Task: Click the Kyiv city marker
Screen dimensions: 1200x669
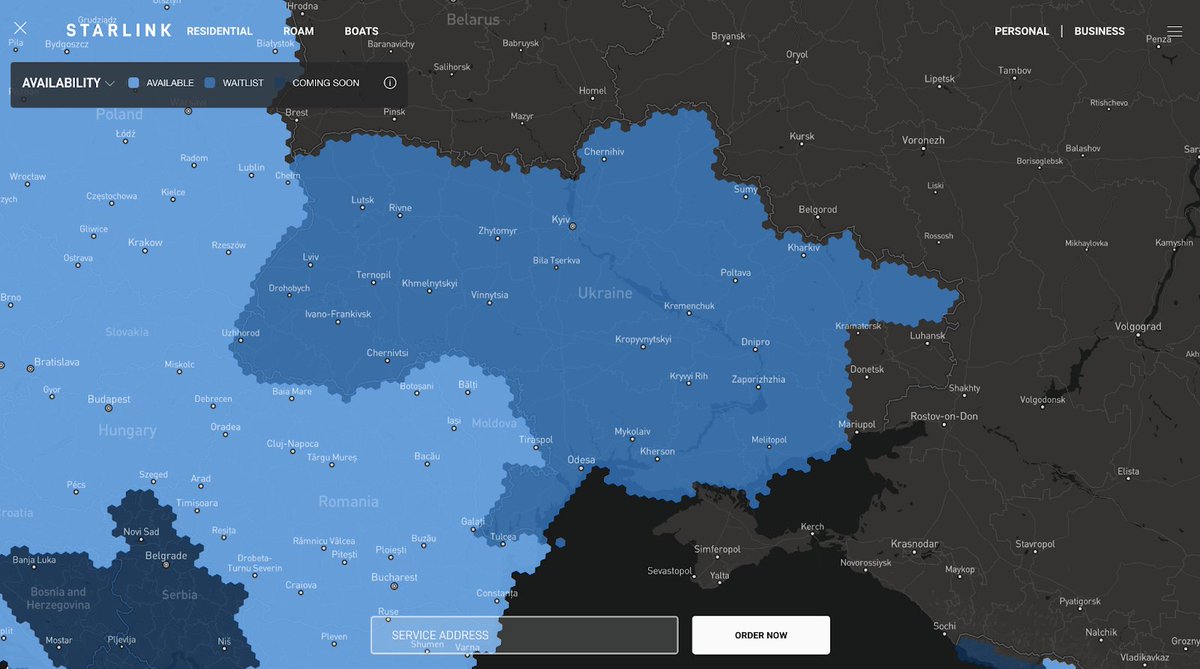Action: (573, 227)
